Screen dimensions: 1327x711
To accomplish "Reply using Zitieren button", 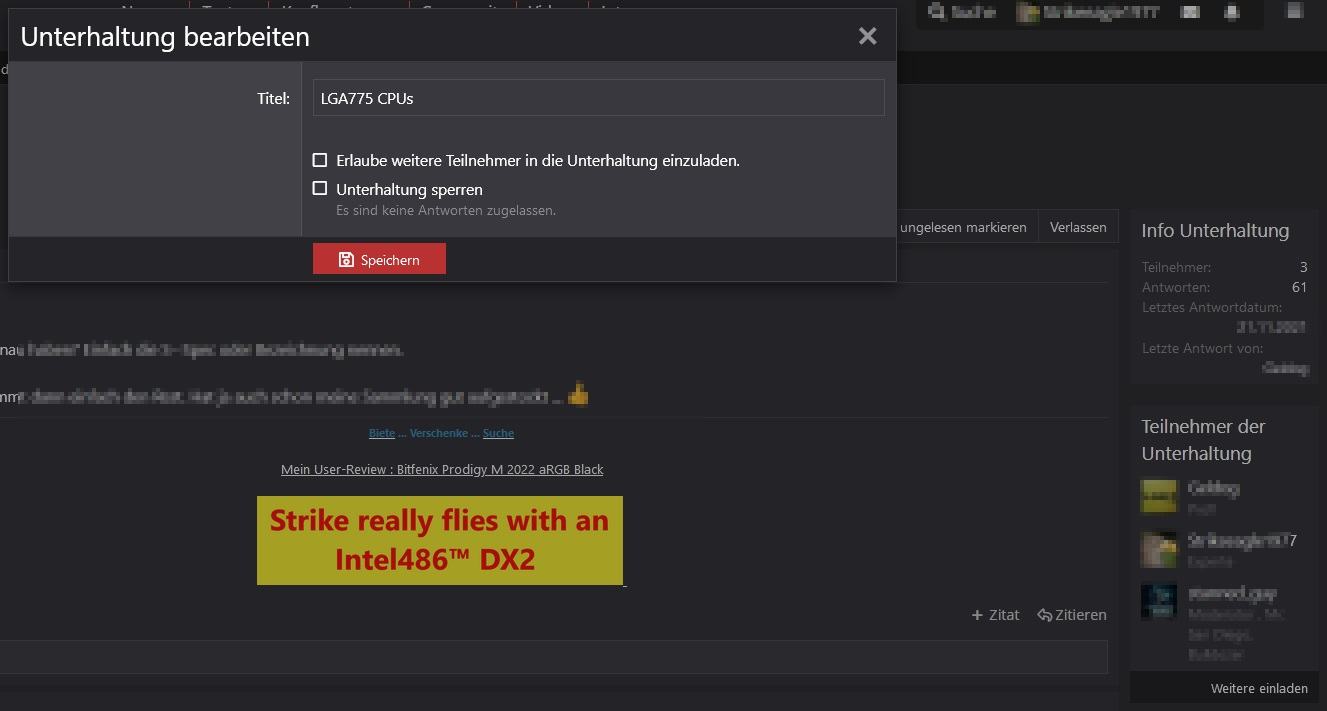I will [x=1072, y=615].
